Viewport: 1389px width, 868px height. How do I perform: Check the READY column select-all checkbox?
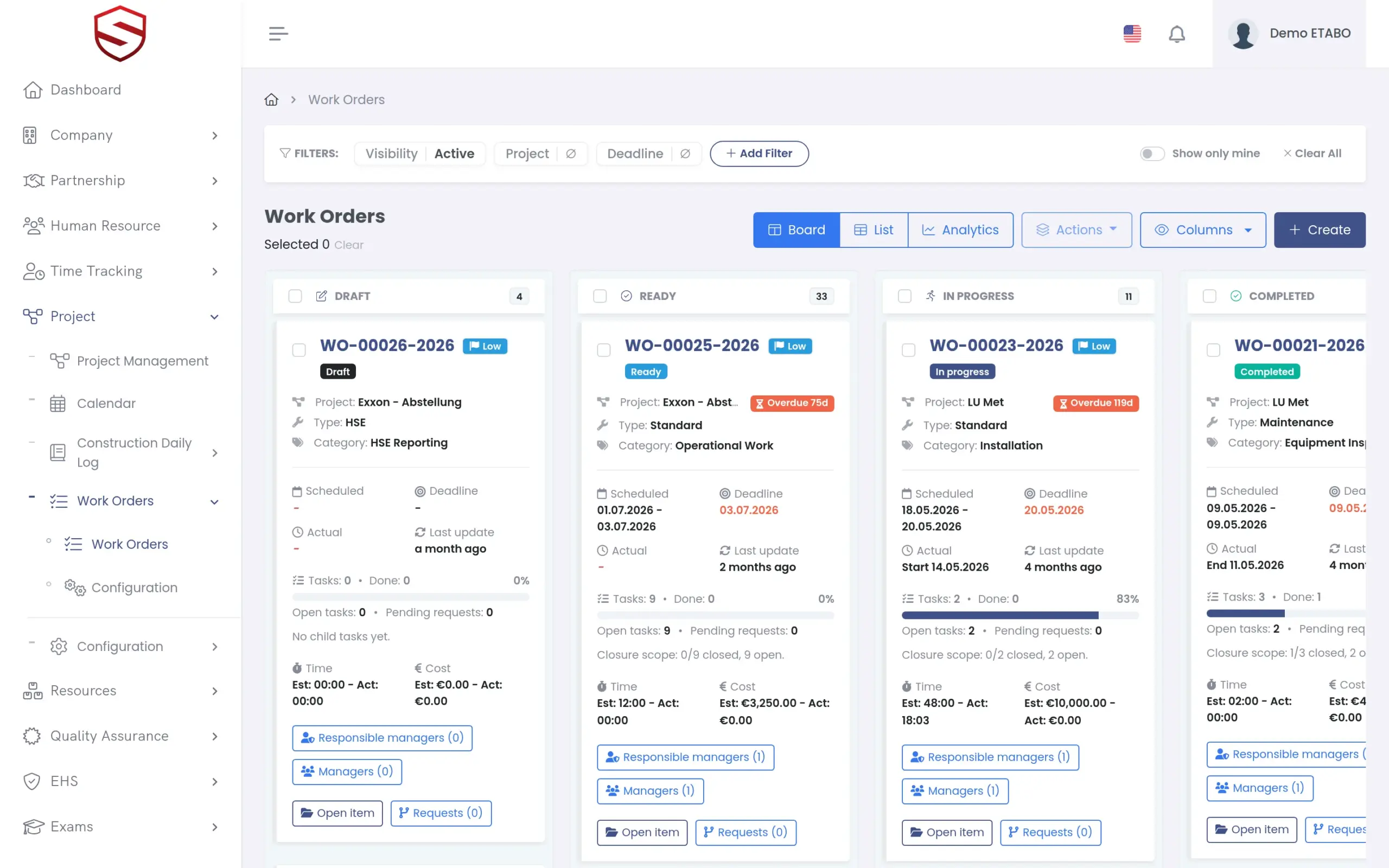point(600,296)
